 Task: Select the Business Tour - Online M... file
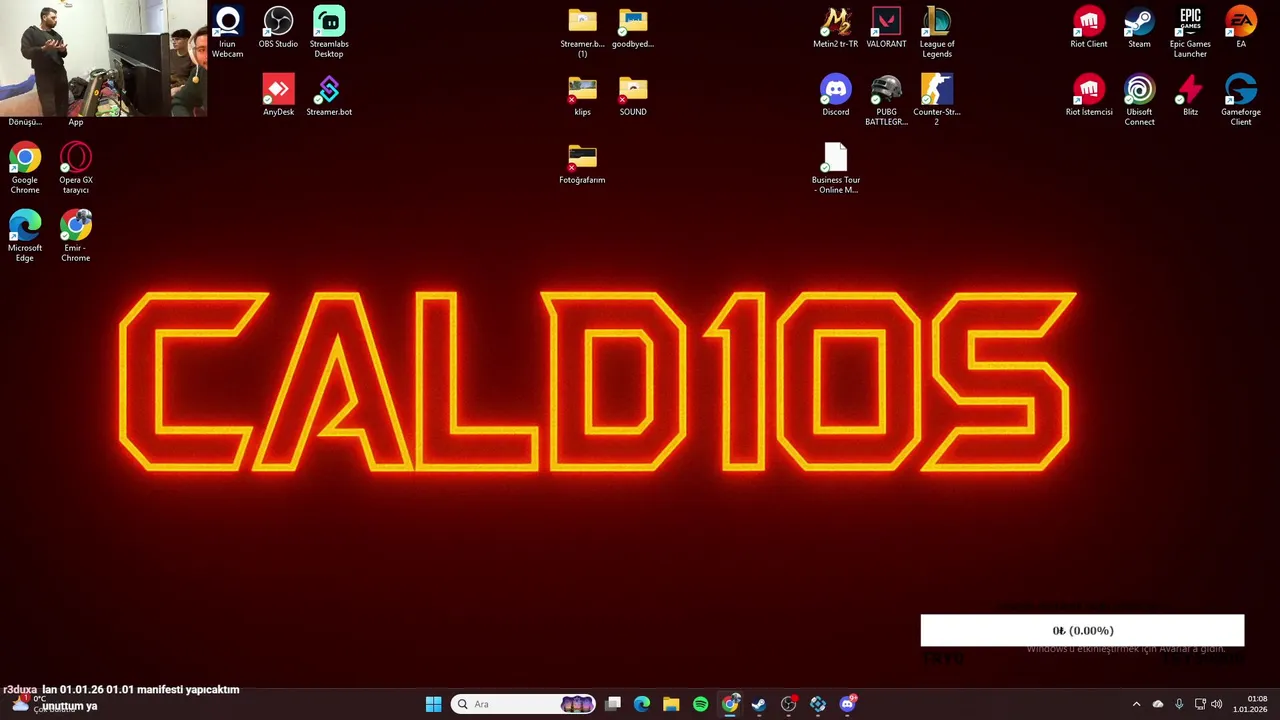pos(836,169)
